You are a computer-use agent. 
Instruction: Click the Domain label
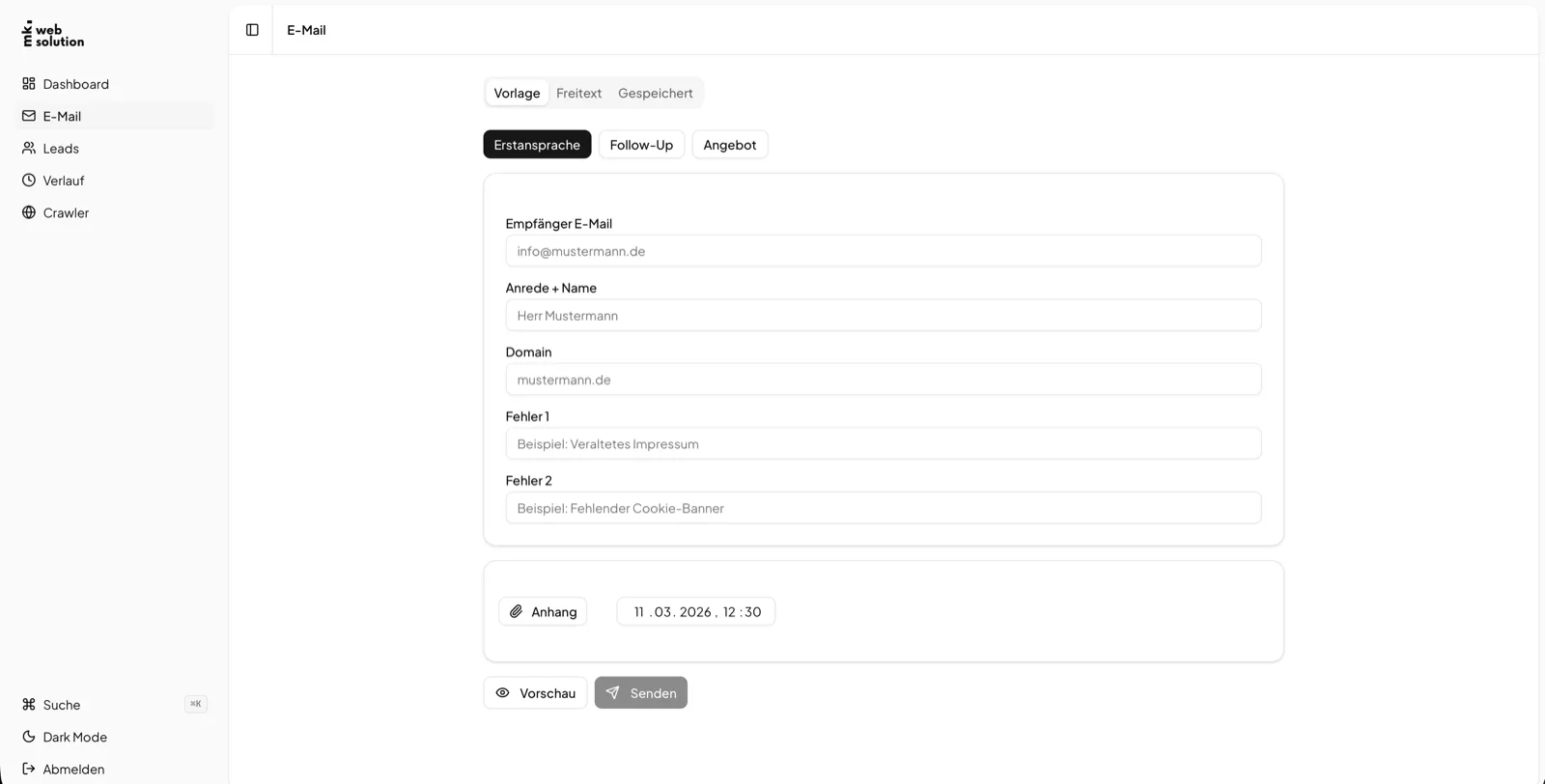(x=528, y=352)
